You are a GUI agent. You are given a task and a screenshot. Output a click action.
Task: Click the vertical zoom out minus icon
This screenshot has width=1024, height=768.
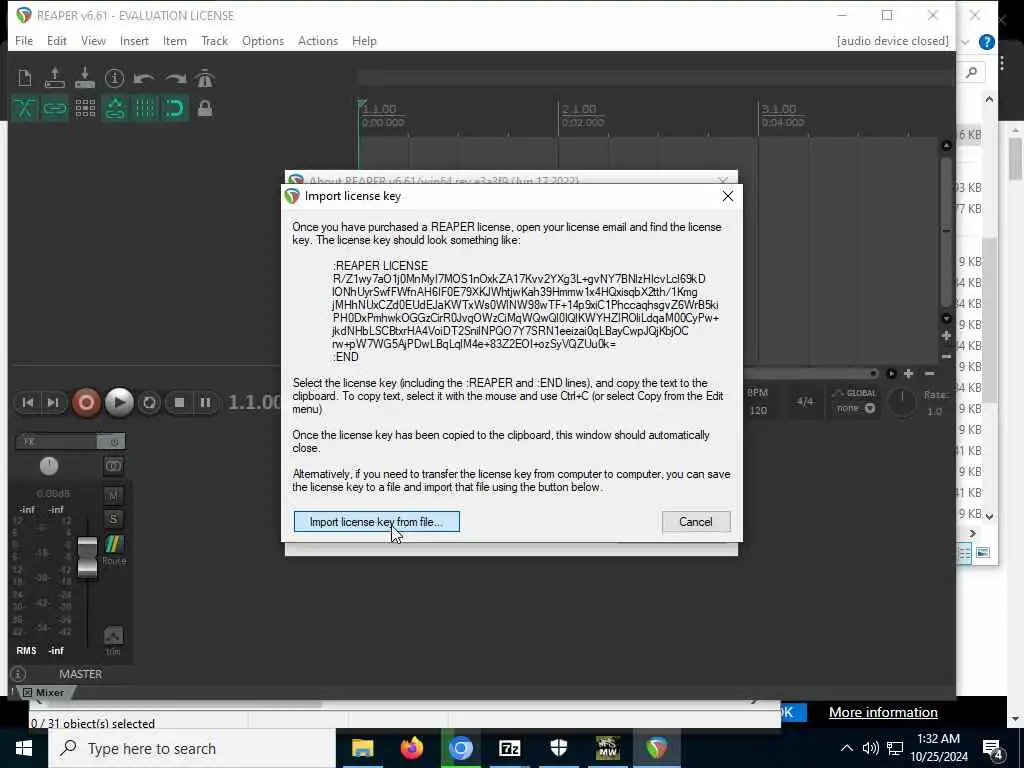coord(946,357)
